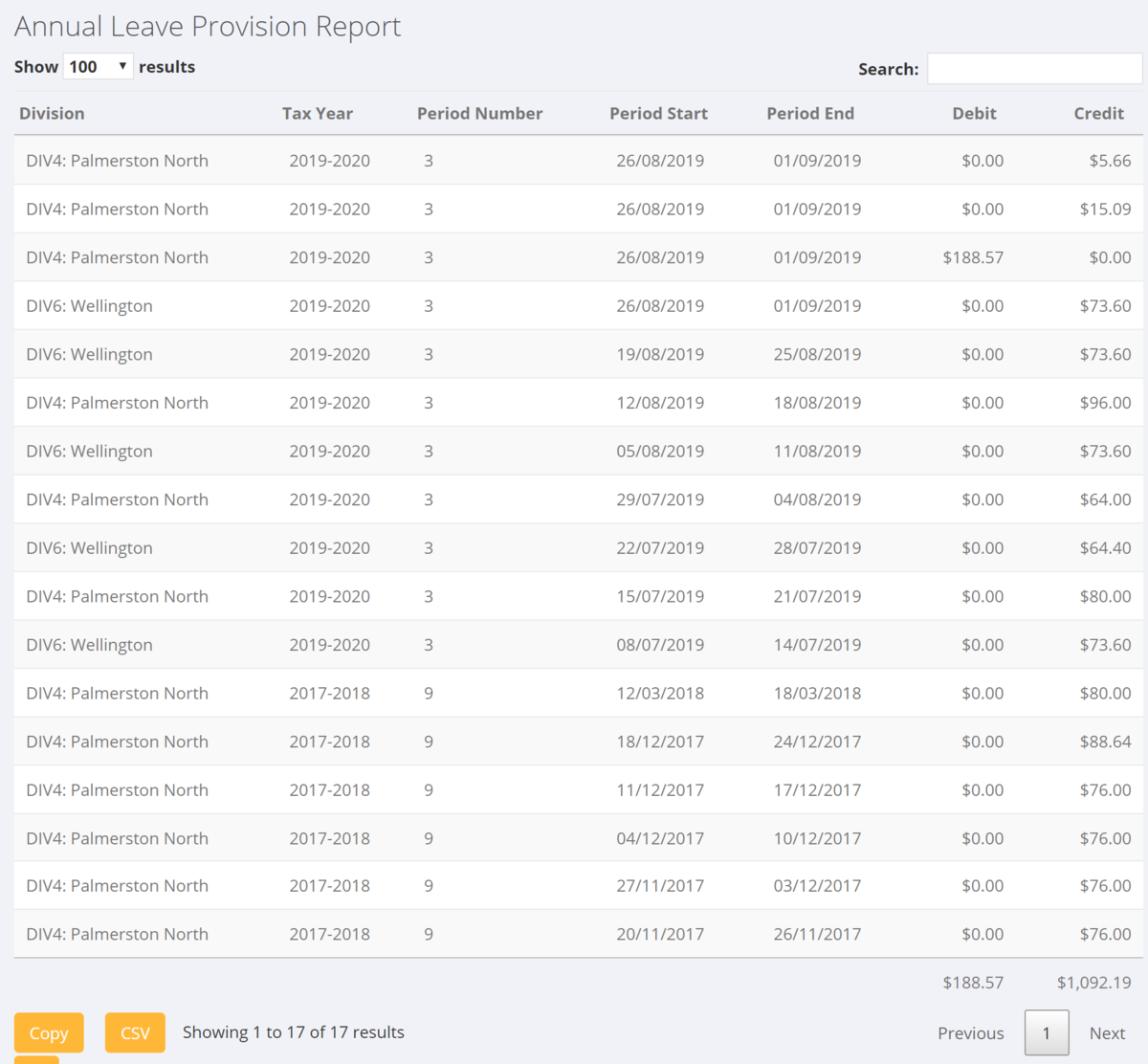Sort rows by Credit column
The width and height of the screenshot is (1148, 1064).
click(x=1098, y=113)
